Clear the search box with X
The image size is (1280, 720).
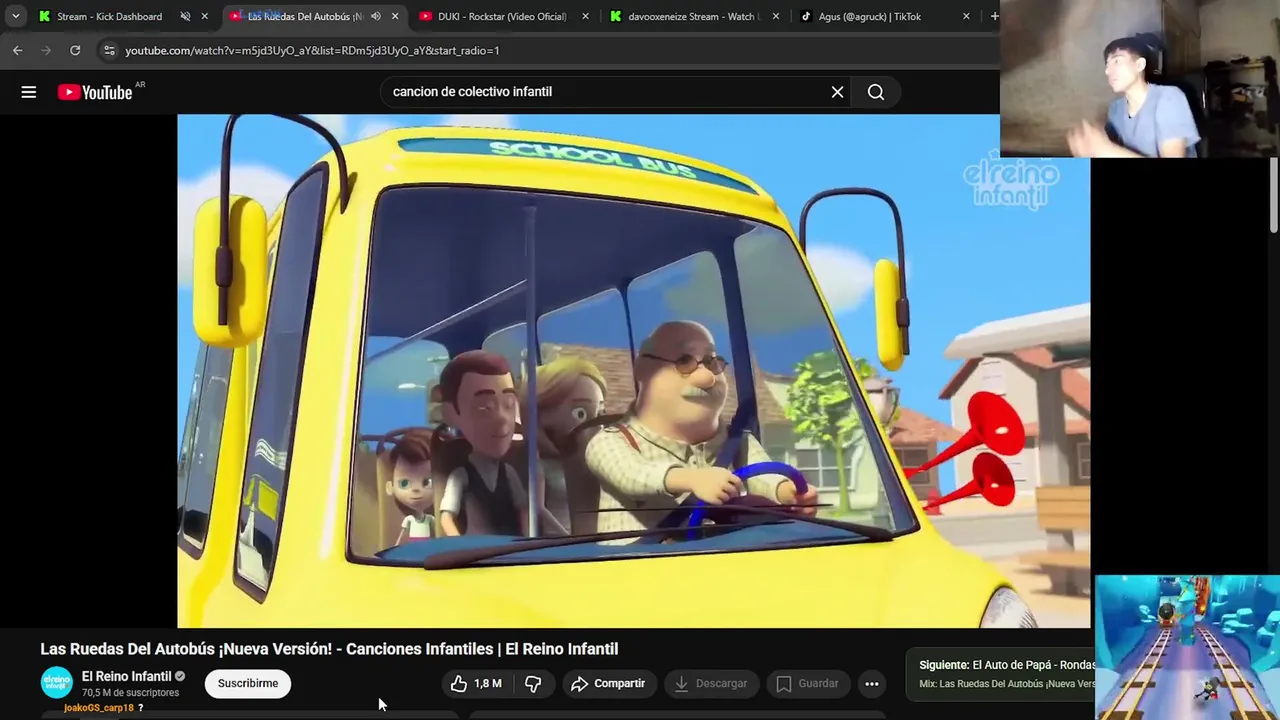click(837, 92)
